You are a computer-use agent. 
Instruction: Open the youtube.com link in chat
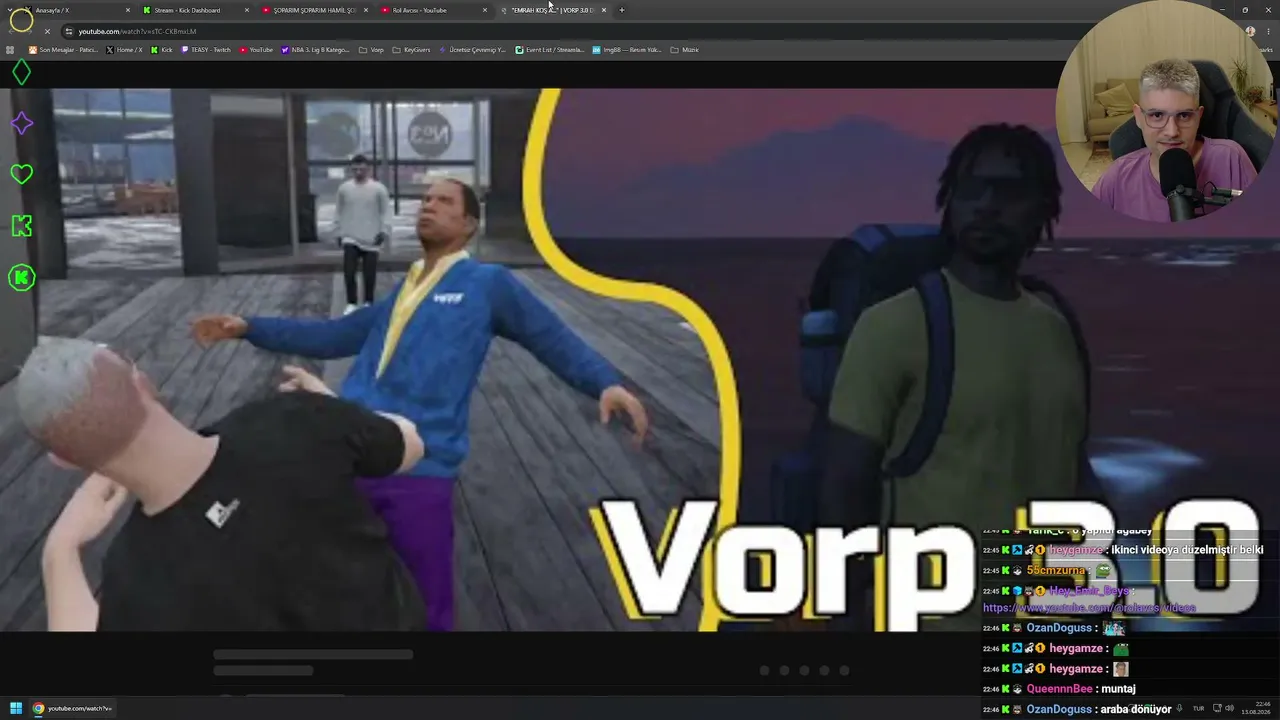1089,608
